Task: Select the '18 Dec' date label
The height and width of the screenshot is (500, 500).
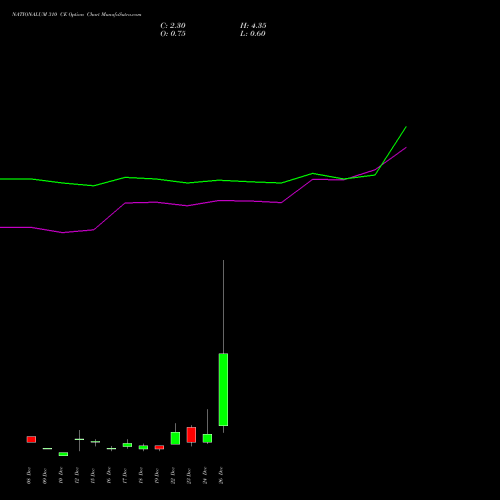Action: click(x=141, y=476)
